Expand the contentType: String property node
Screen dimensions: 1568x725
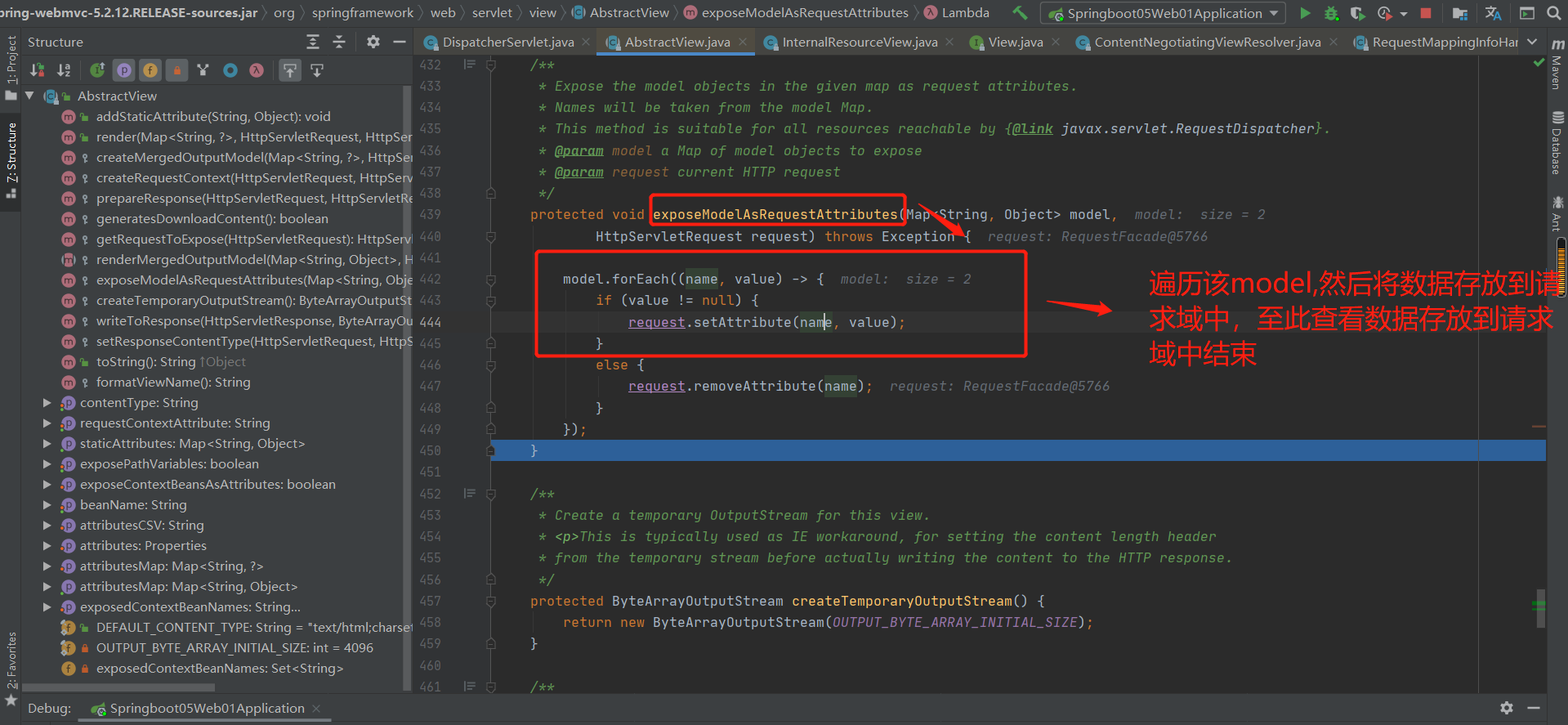click(x=47, y=402)
